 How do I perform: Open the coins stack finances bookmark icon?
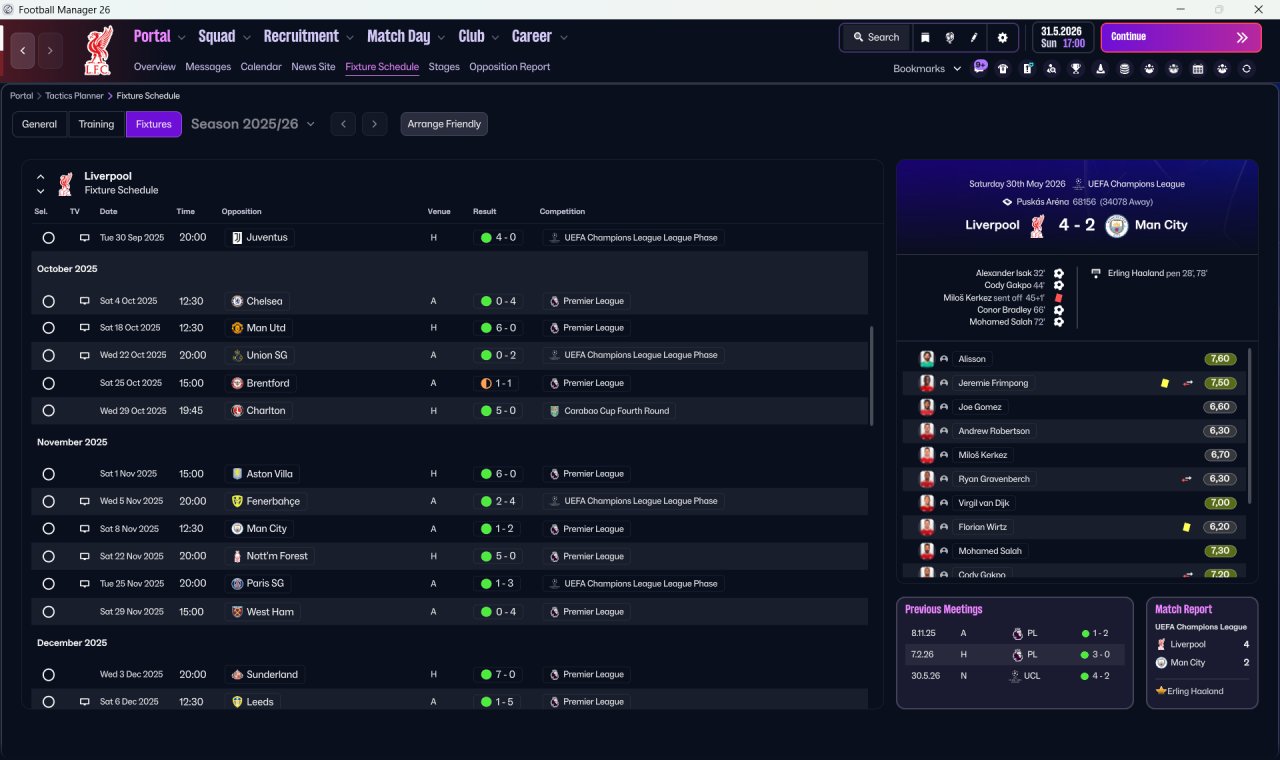pyautogui.click(x=1125, y=69)
